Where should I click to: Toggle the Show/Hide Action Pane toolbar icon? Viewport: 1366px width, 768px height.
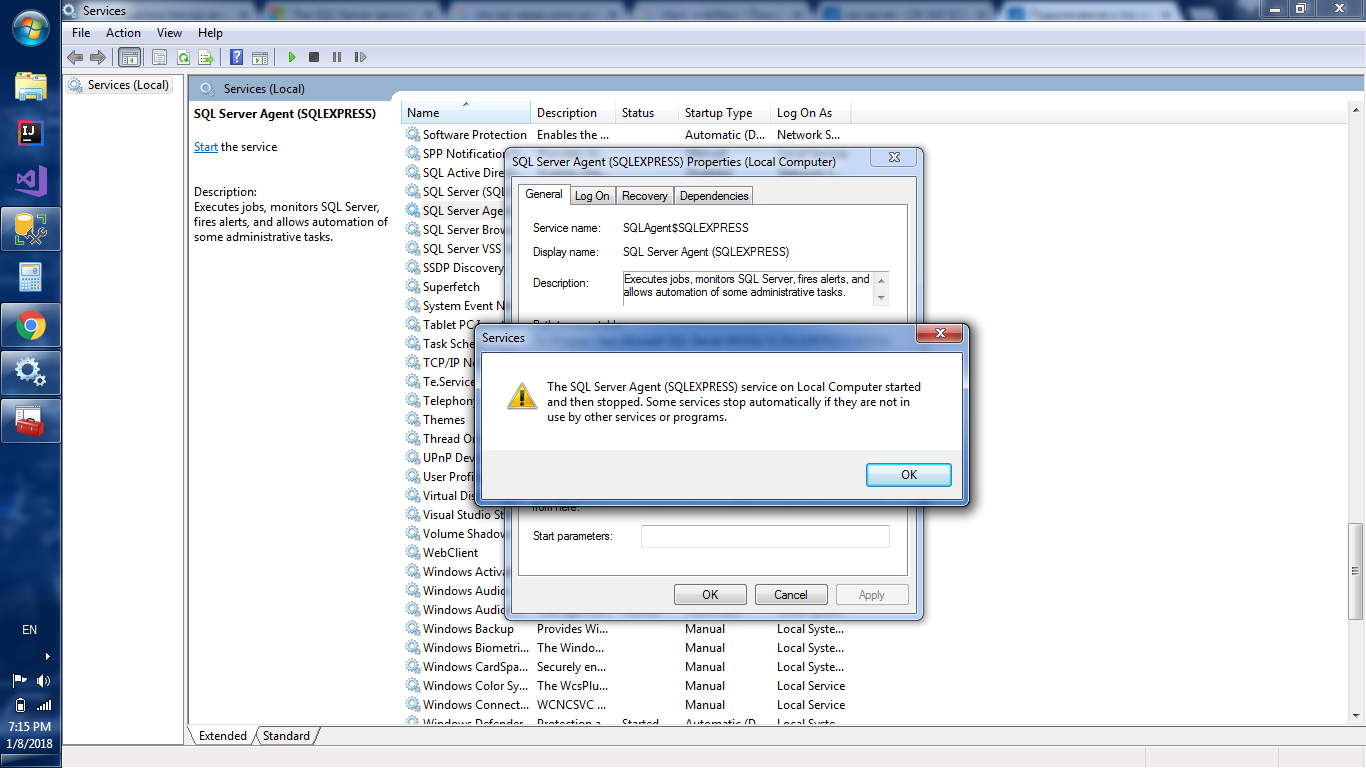pyautogui.click(x=260, y=58)
